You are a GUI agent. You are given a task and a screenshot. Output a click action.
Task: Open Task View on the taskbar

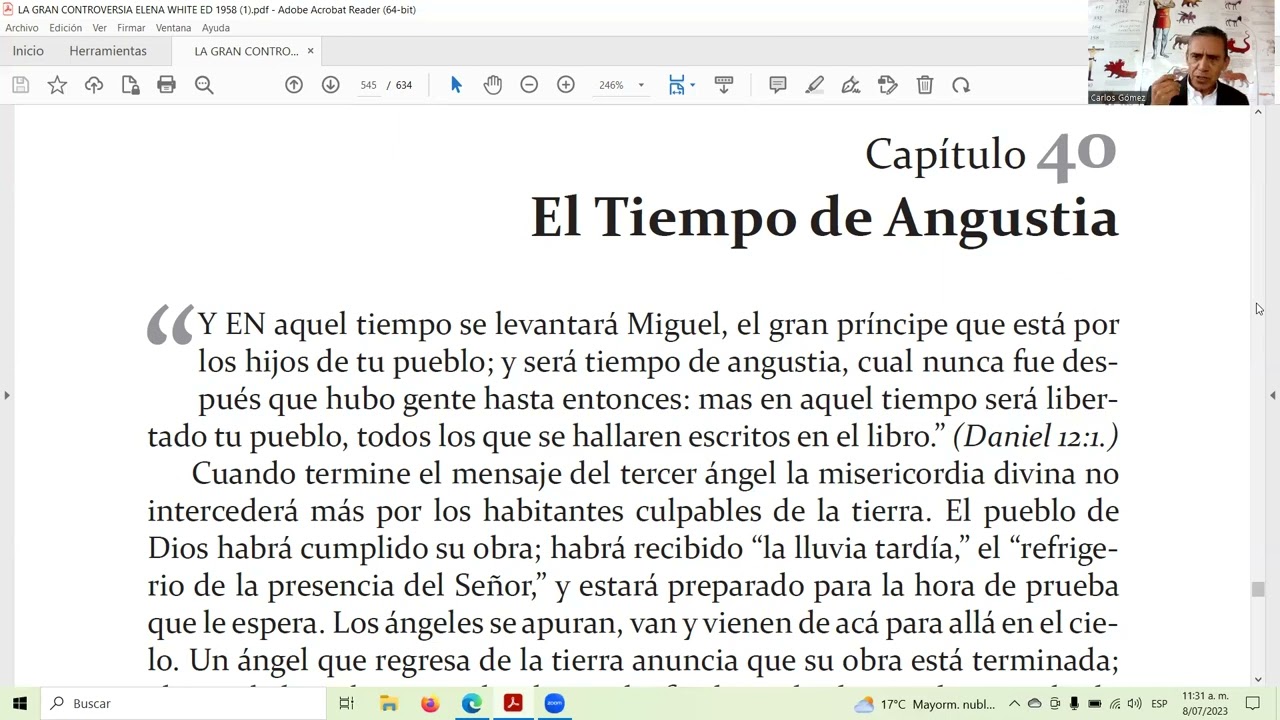point(347,704)
